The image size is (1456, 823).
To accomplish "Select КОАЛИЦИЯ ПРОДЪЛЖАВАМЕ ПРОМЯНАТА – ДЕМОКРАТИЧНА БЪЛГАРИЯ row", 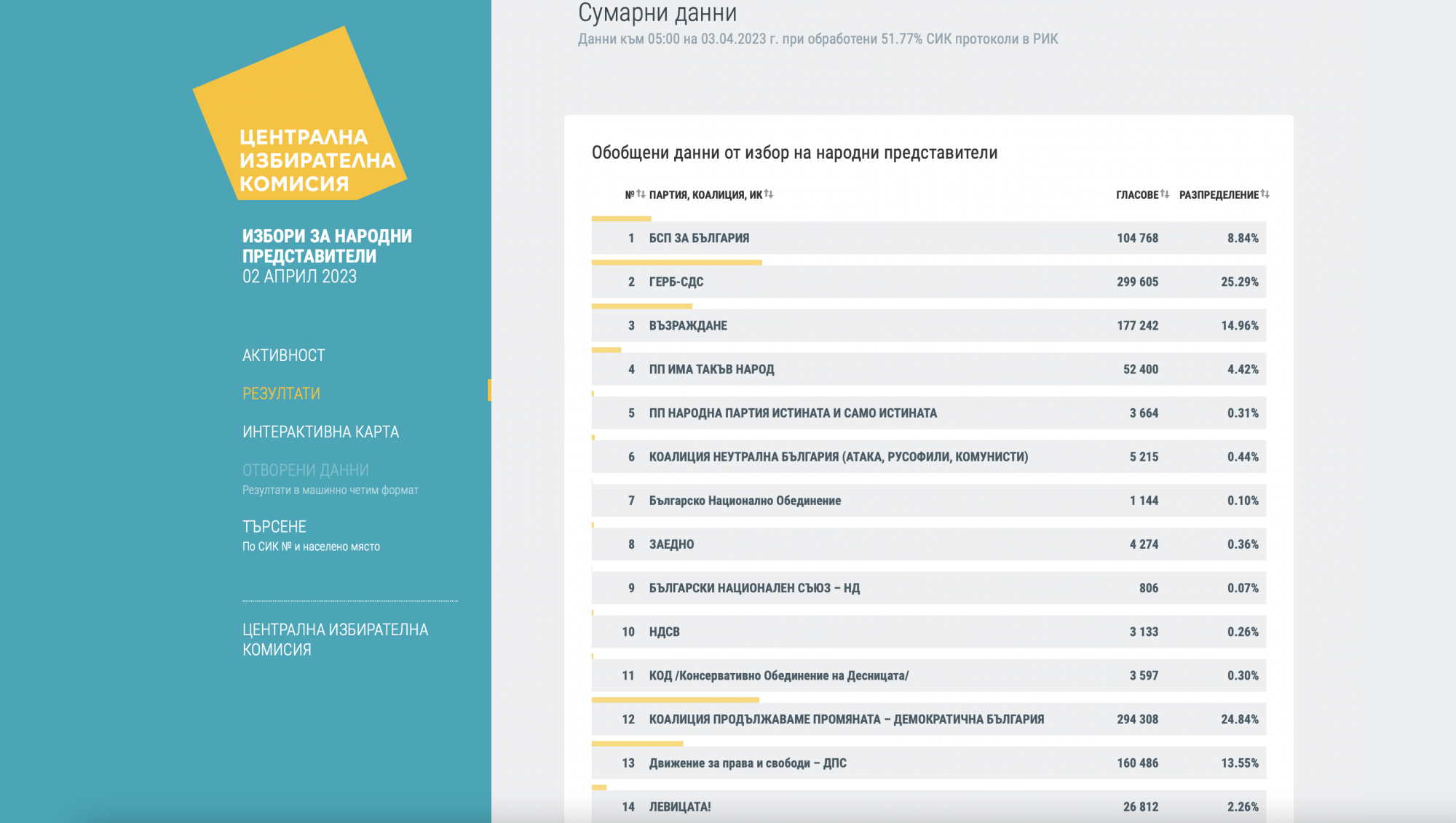I will click(928, 719).
